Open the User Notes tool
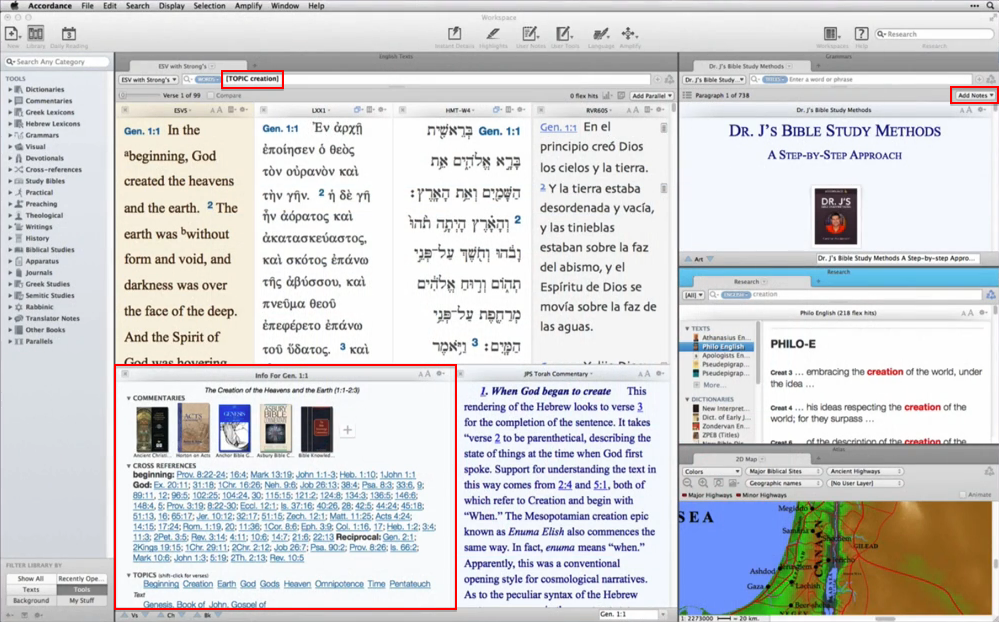Image resolution: width=999 pixels, height=622 pixels. [x=529, y=35]
